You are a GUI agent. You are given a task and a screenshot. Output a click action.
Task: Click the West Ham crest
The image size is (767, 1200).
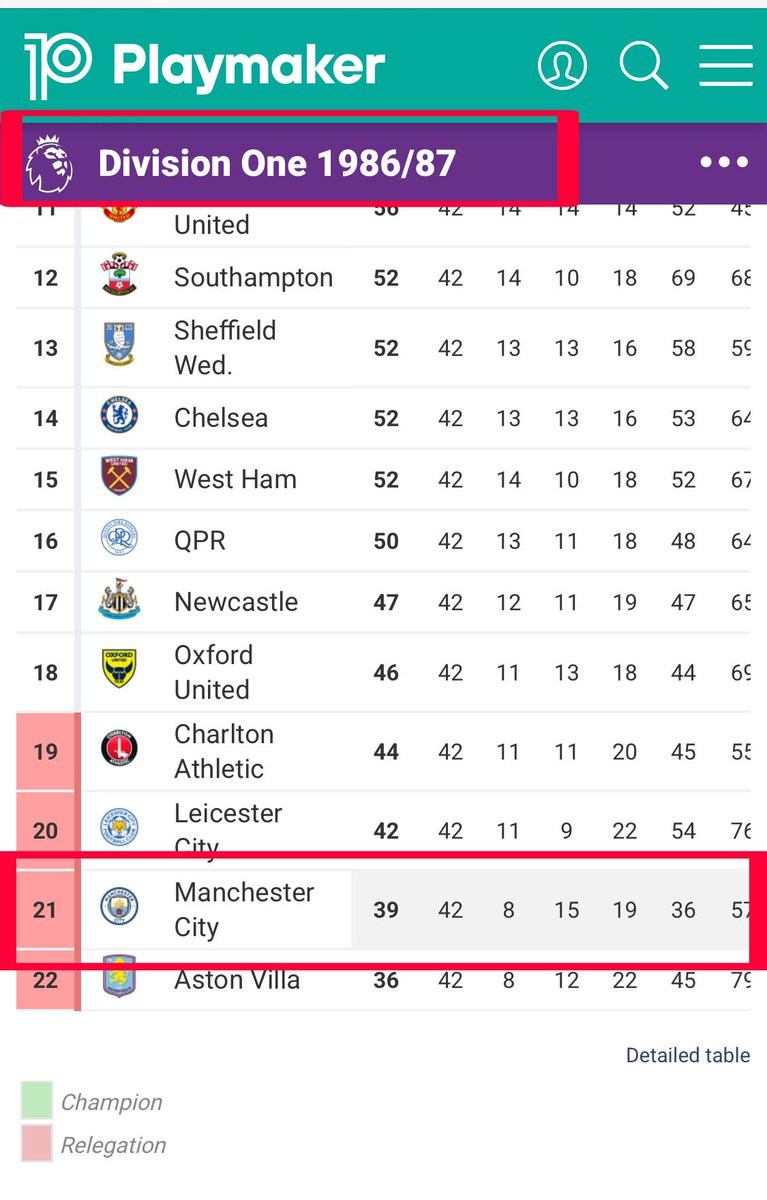119,479
